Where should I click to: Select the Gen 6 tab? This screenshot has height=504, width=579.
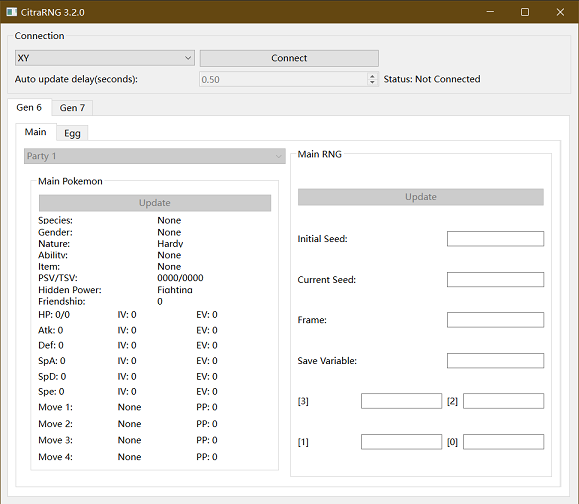pyautogui.click(x=29, y=107)
